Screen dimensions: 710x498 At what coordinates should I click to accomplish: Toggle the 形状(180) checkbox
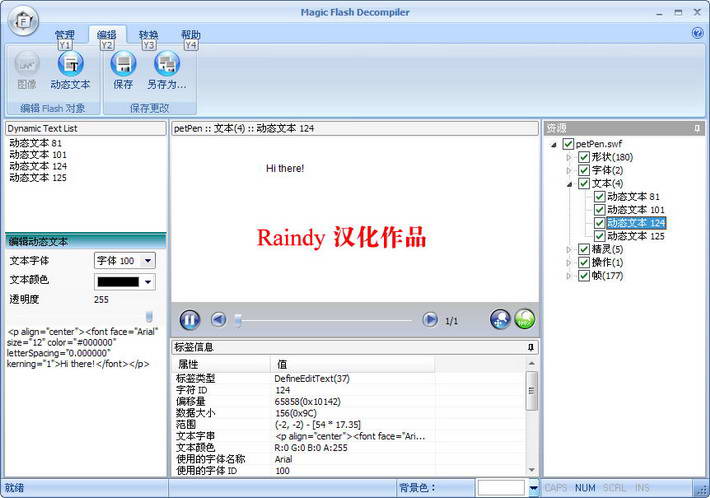584,157
